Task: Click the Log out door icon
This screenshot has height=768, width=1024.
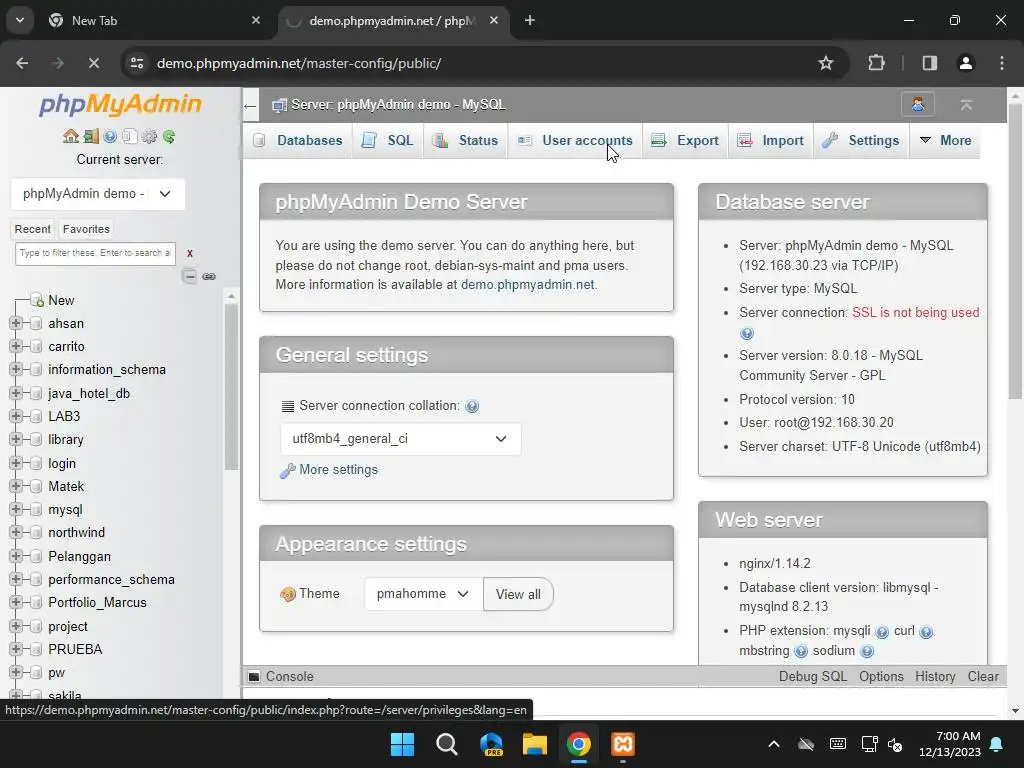Action: 91,136
